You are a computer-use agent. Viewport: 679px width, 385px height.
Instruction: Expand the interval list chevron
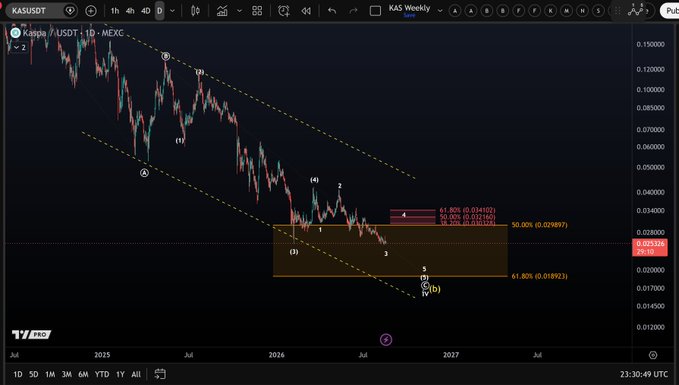172,11
